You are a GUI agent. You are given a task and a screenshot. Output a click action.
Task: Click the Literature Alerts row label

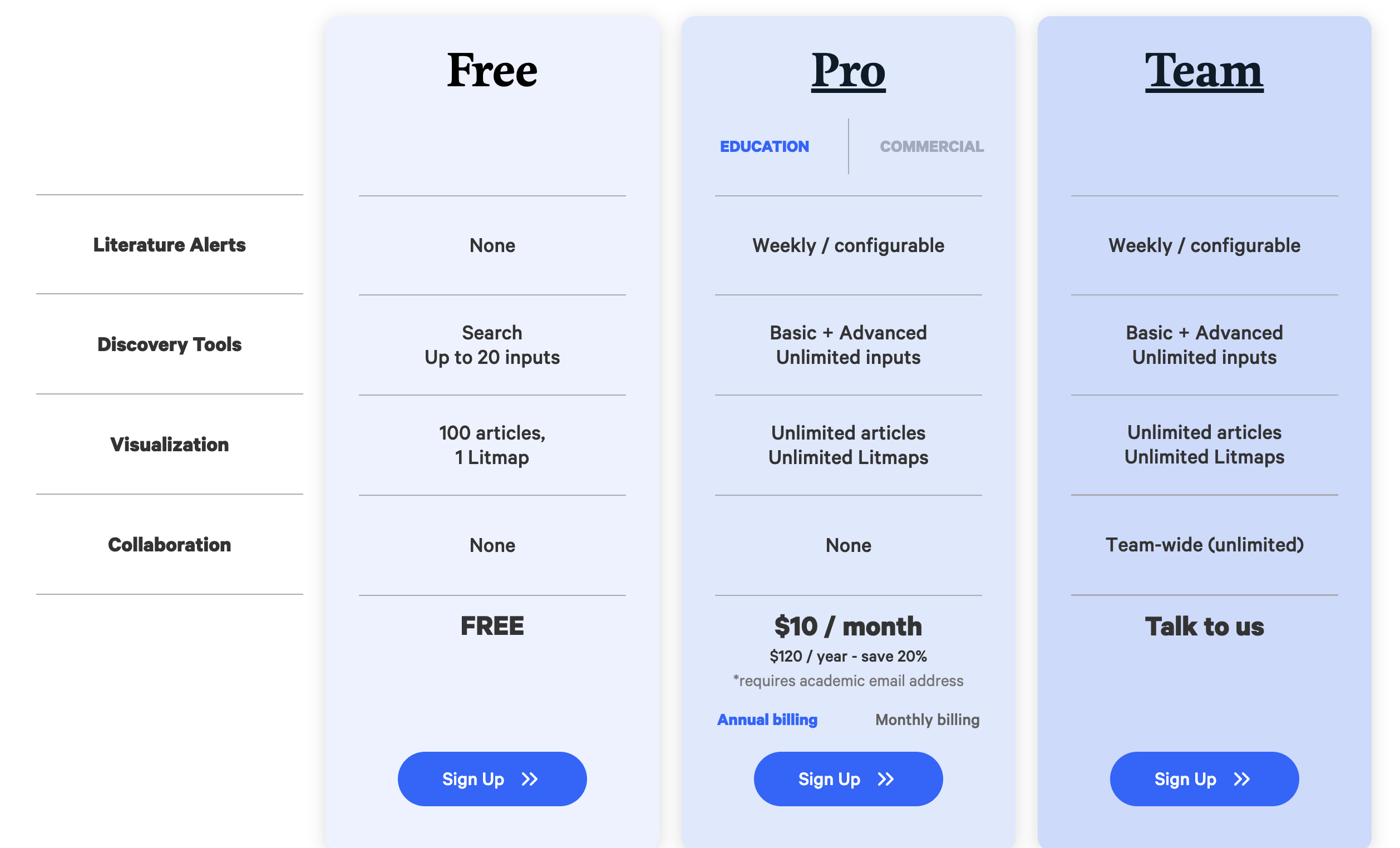169,245
